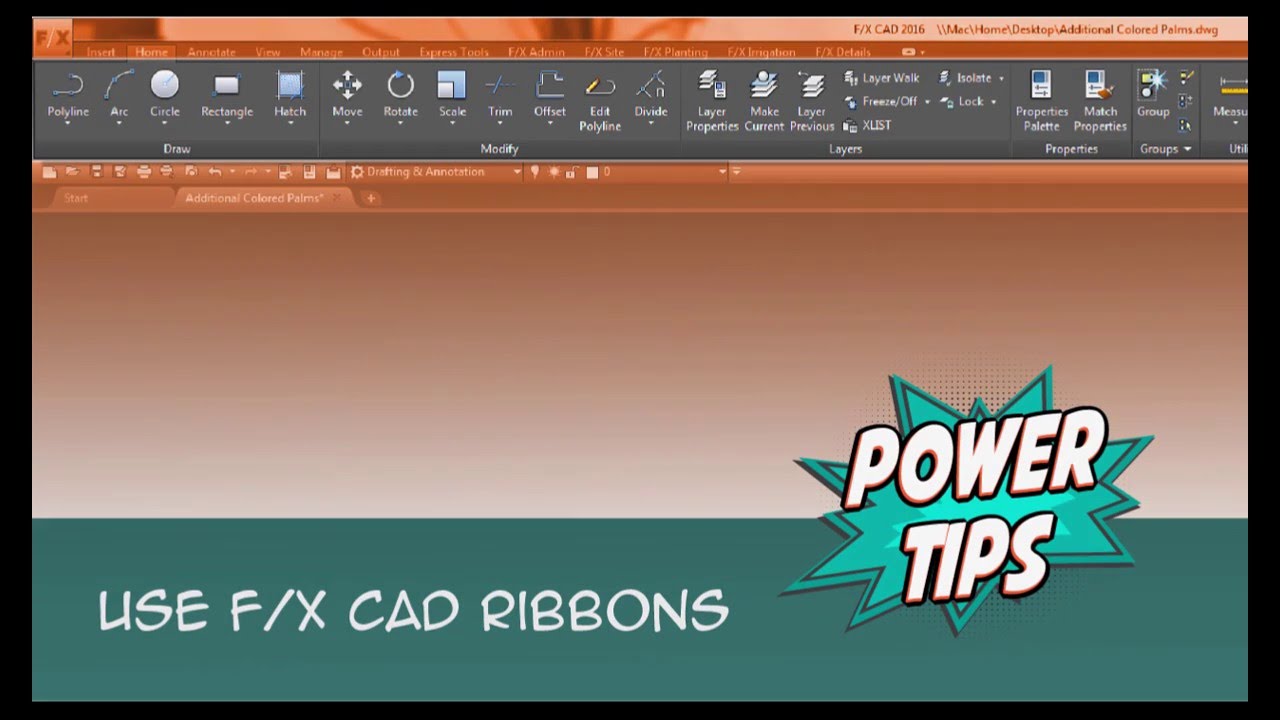Add a new drawing tab with plus
This screenshot has width=1280, height=720.
pyautogui.click(x=371, y=198)
